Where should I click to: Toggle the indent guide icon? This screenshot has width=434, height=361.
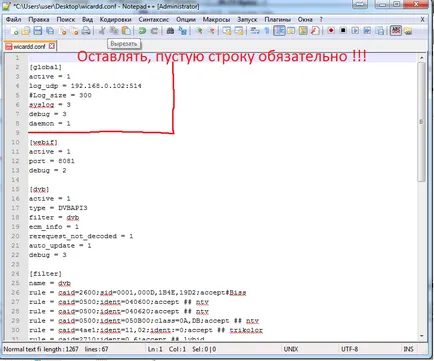279,31
